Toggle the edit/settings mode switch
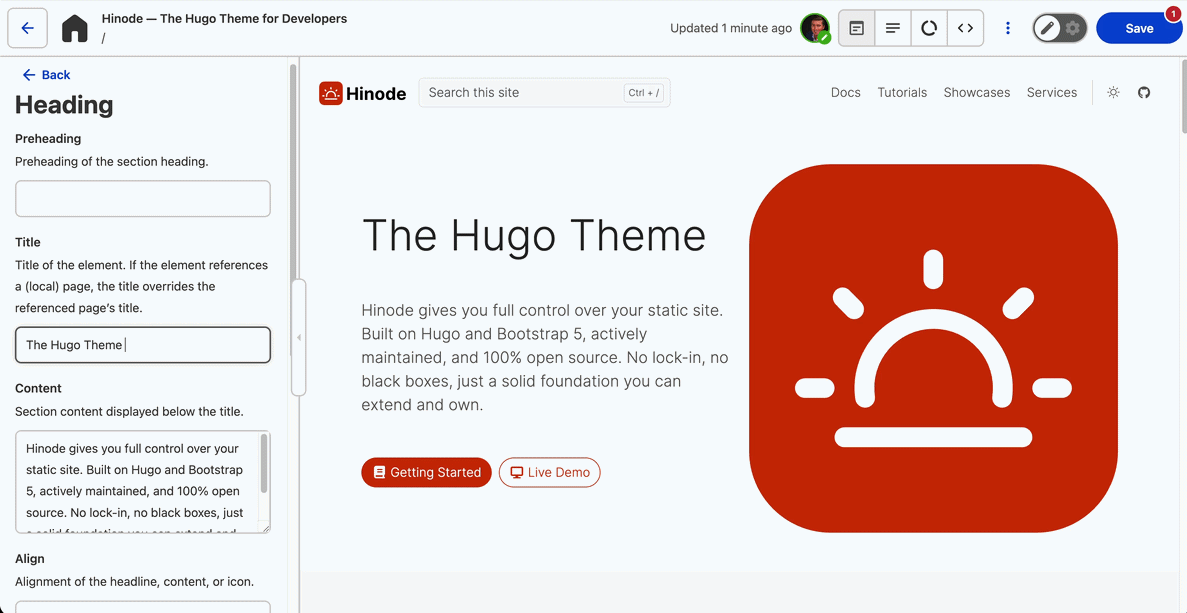1187x613 pixels. coord(1060,28)
